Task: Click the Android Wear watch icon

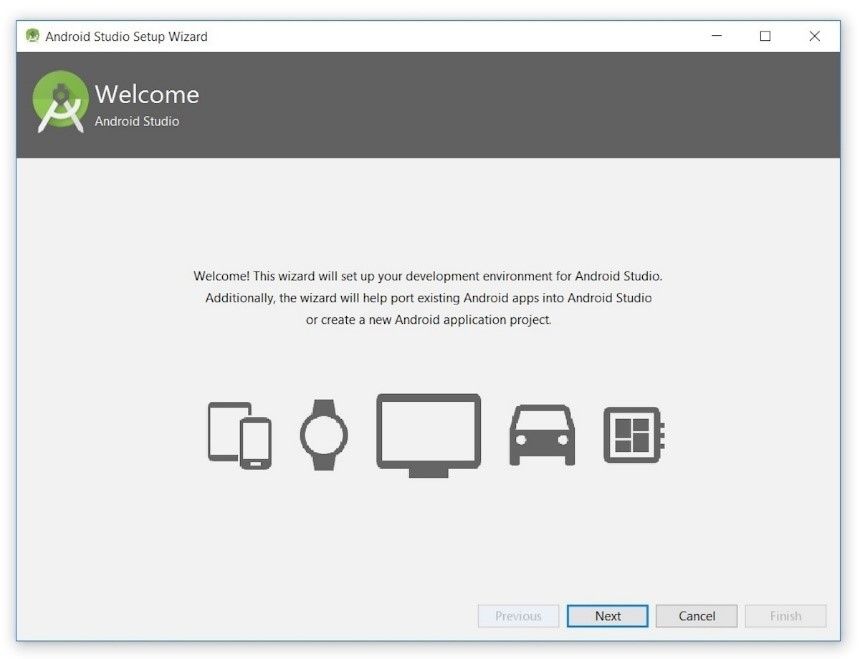Action: tap(324, 435)
